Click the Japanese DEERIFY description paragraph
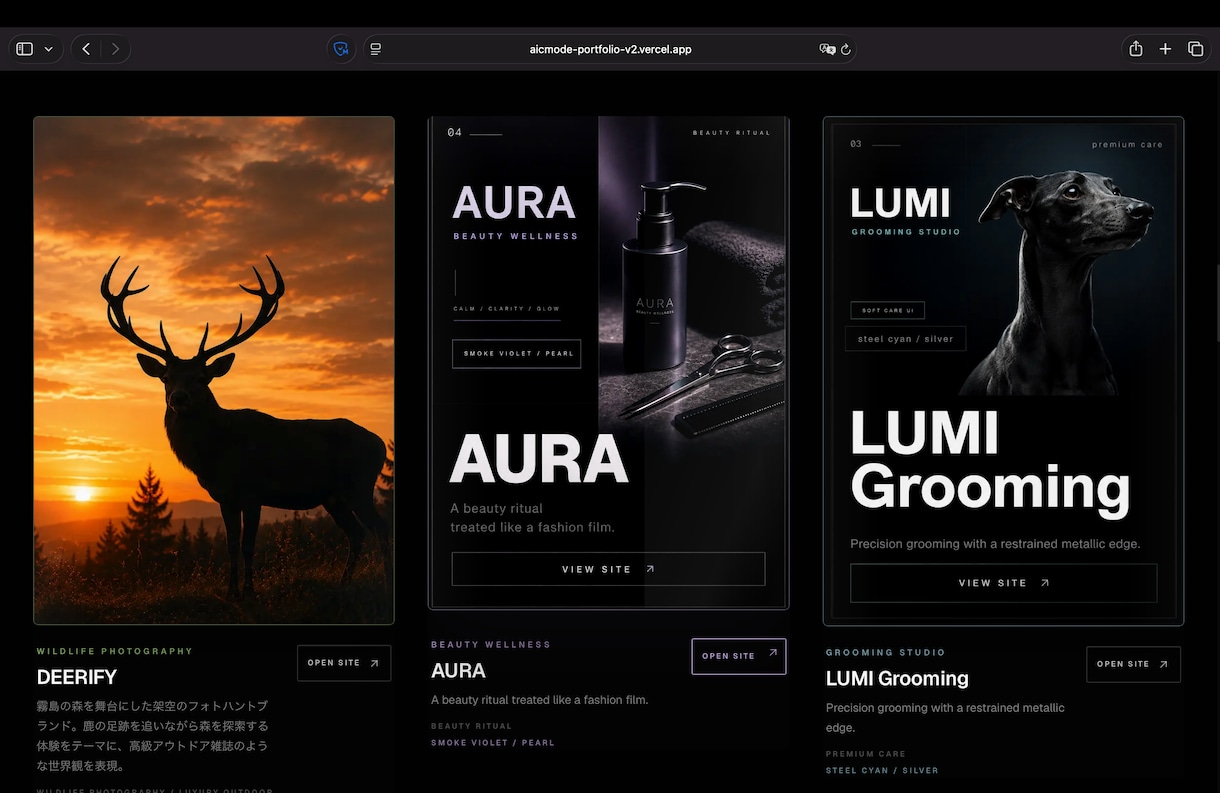 [x=153, y=736]
